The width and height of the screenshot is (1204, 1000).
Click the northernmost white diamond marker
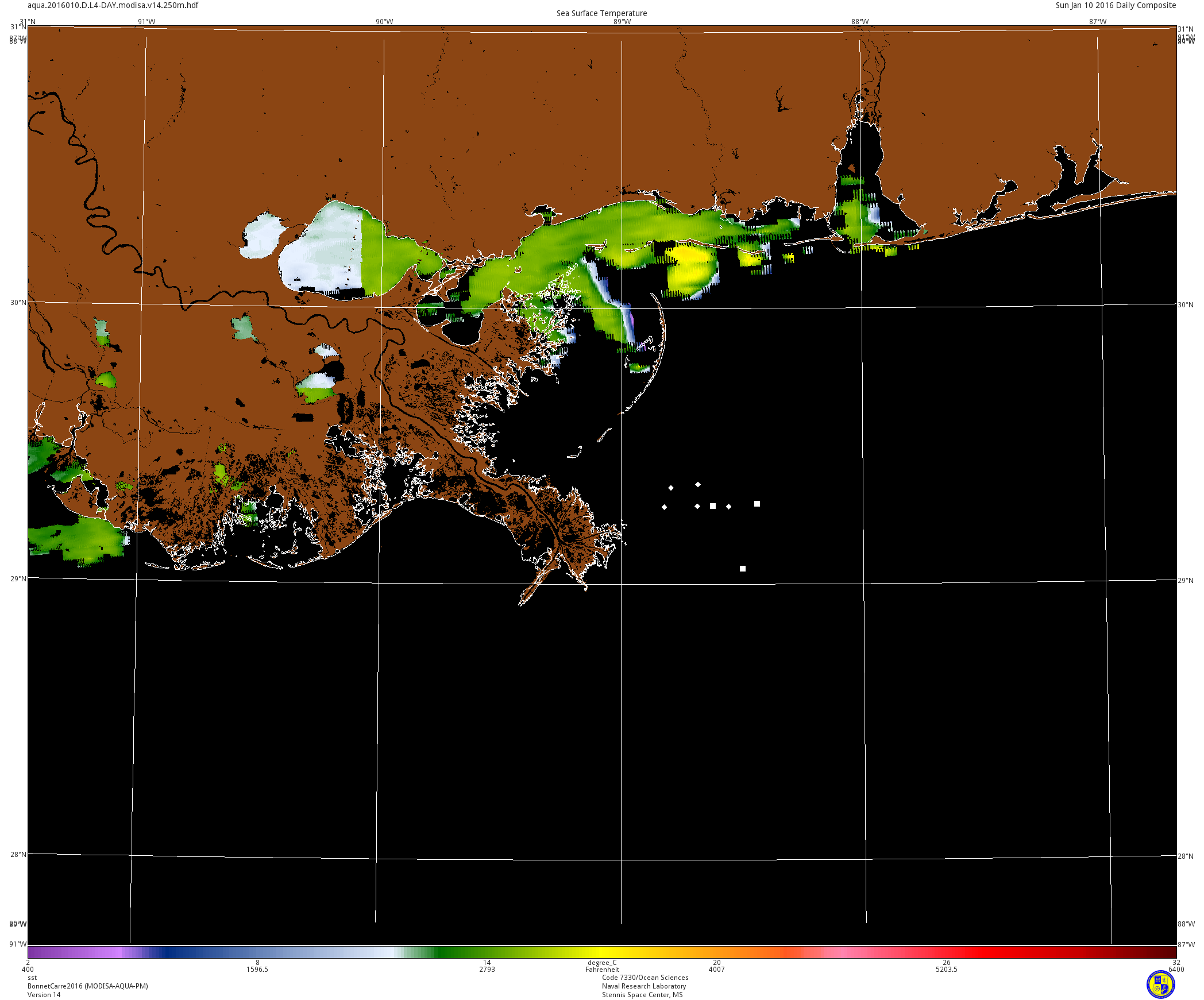[698, 485]
